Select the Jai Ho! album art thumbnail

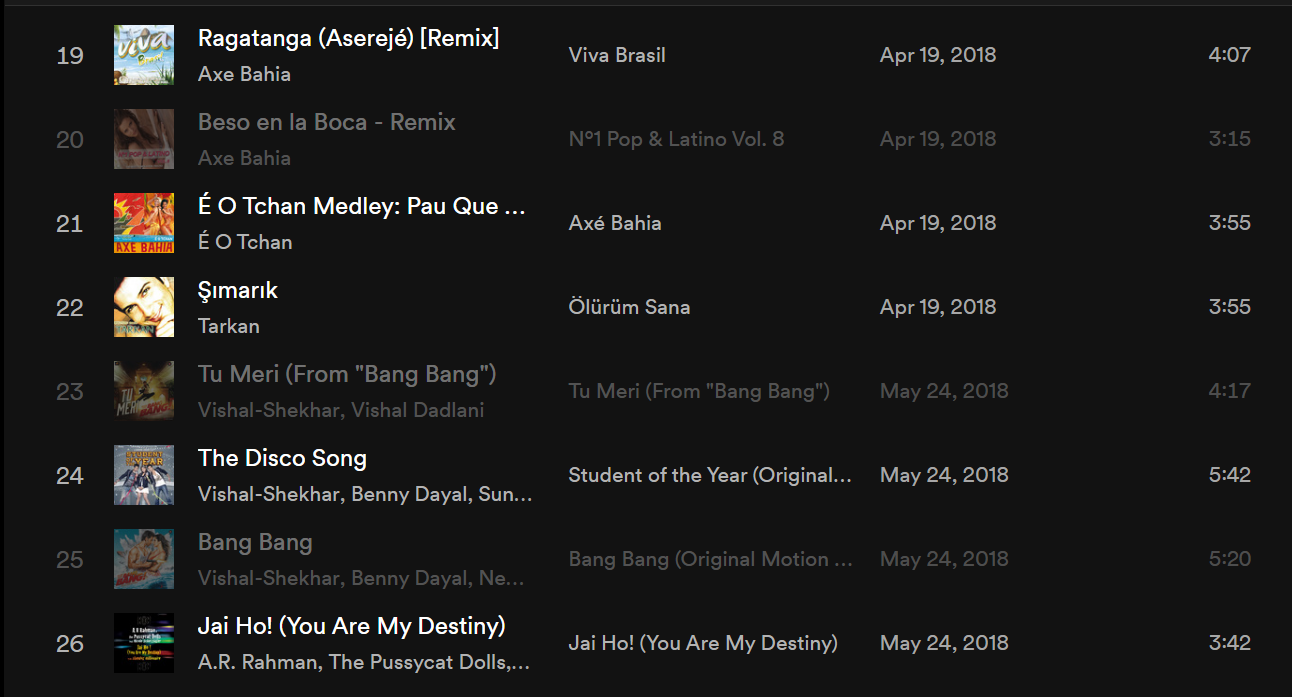(144, 643)
